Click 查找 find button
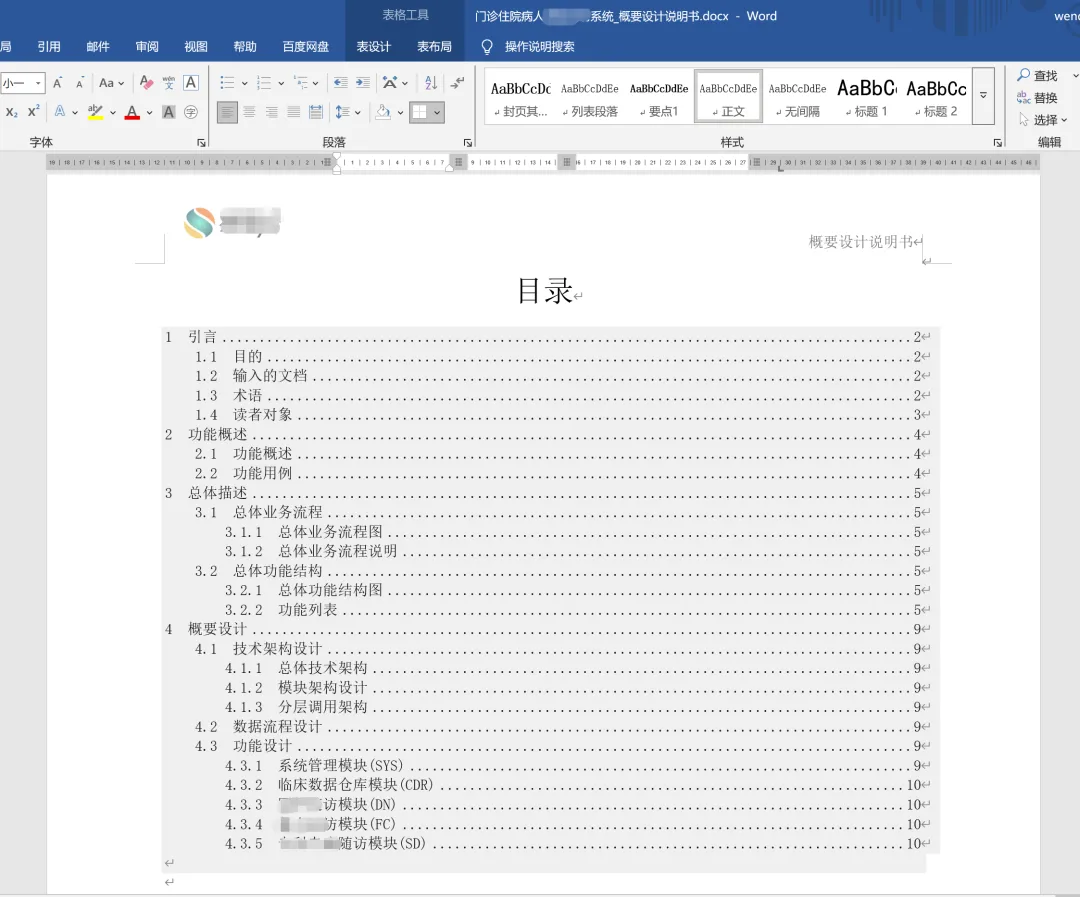The width and height of the screenshot is (1080, 897). coord(1037,75)
